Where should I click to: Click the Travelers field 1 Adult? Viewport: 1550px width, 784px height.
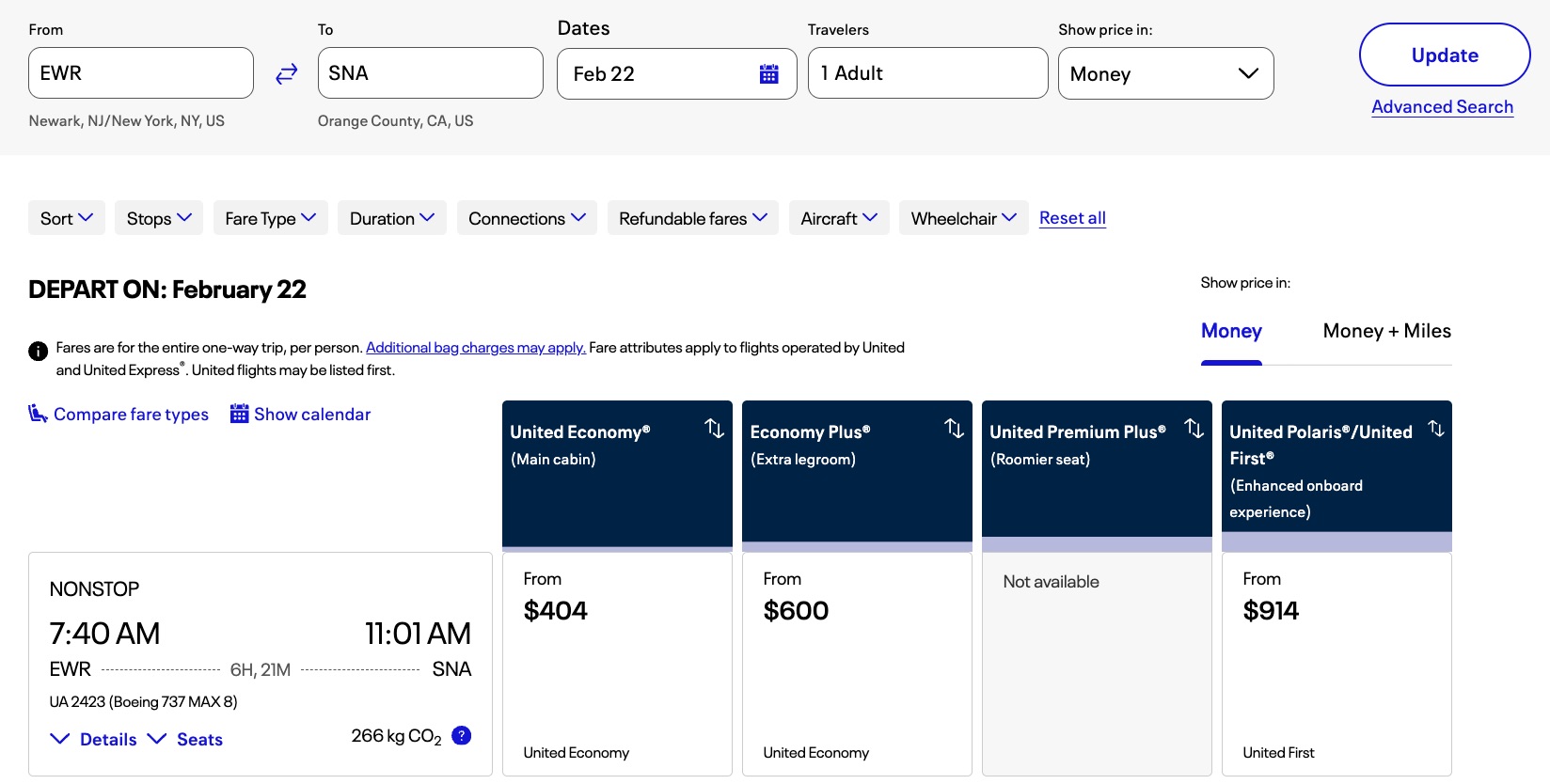coord(928,73)
